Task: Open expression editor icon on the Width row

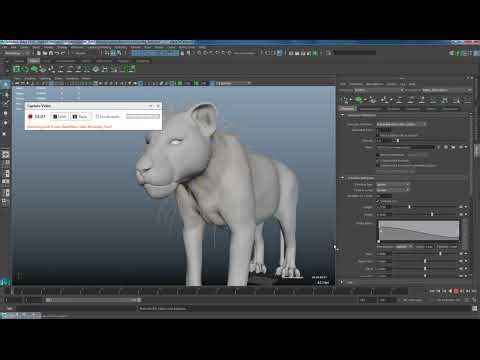Action: click(461, 214)
